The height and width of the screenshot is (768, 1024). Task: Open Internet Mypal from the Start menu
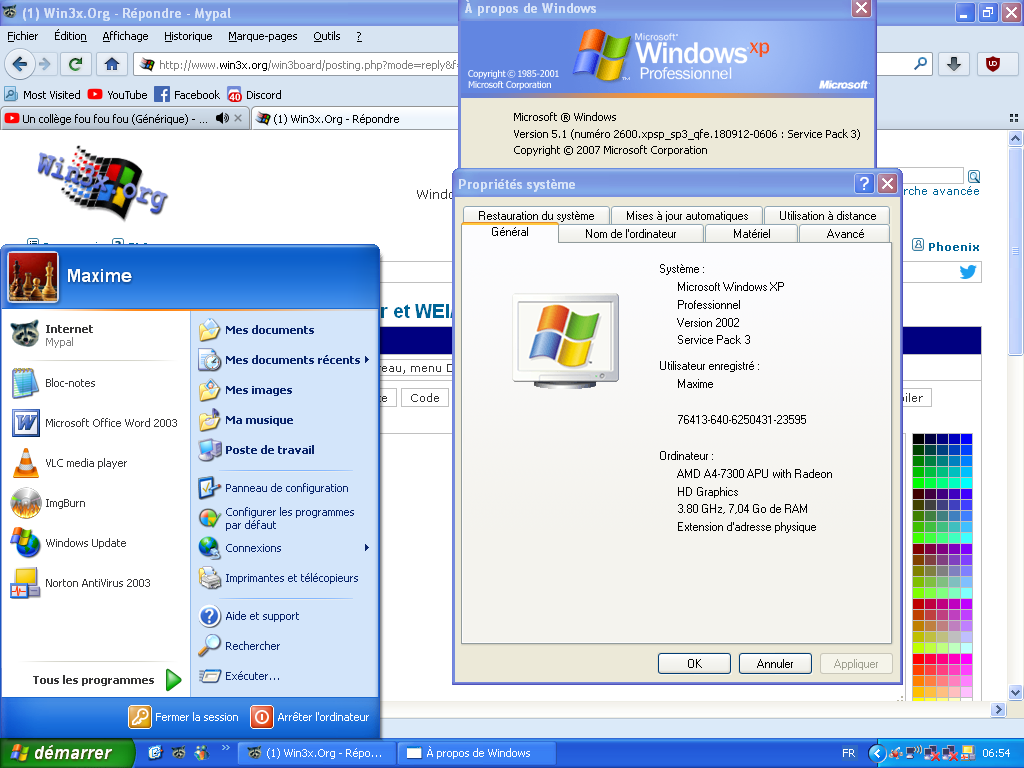click(95, 334)
